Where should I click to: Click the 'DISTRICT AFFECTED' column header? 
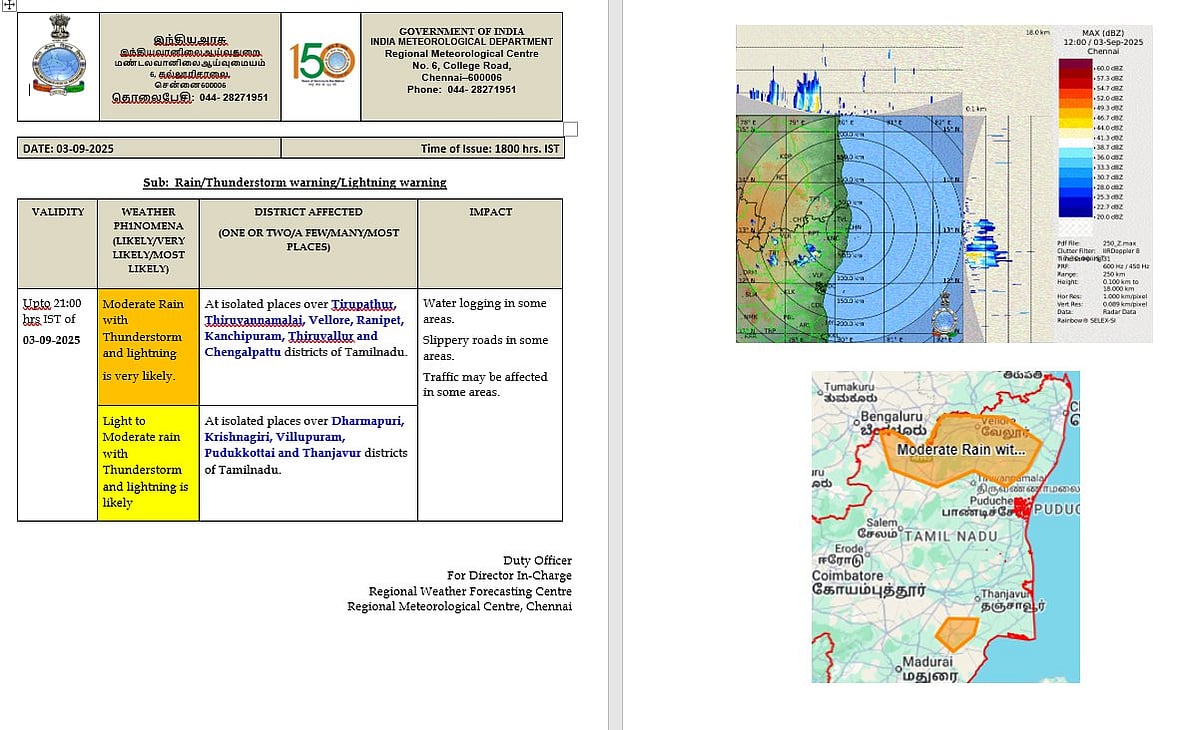308,212
